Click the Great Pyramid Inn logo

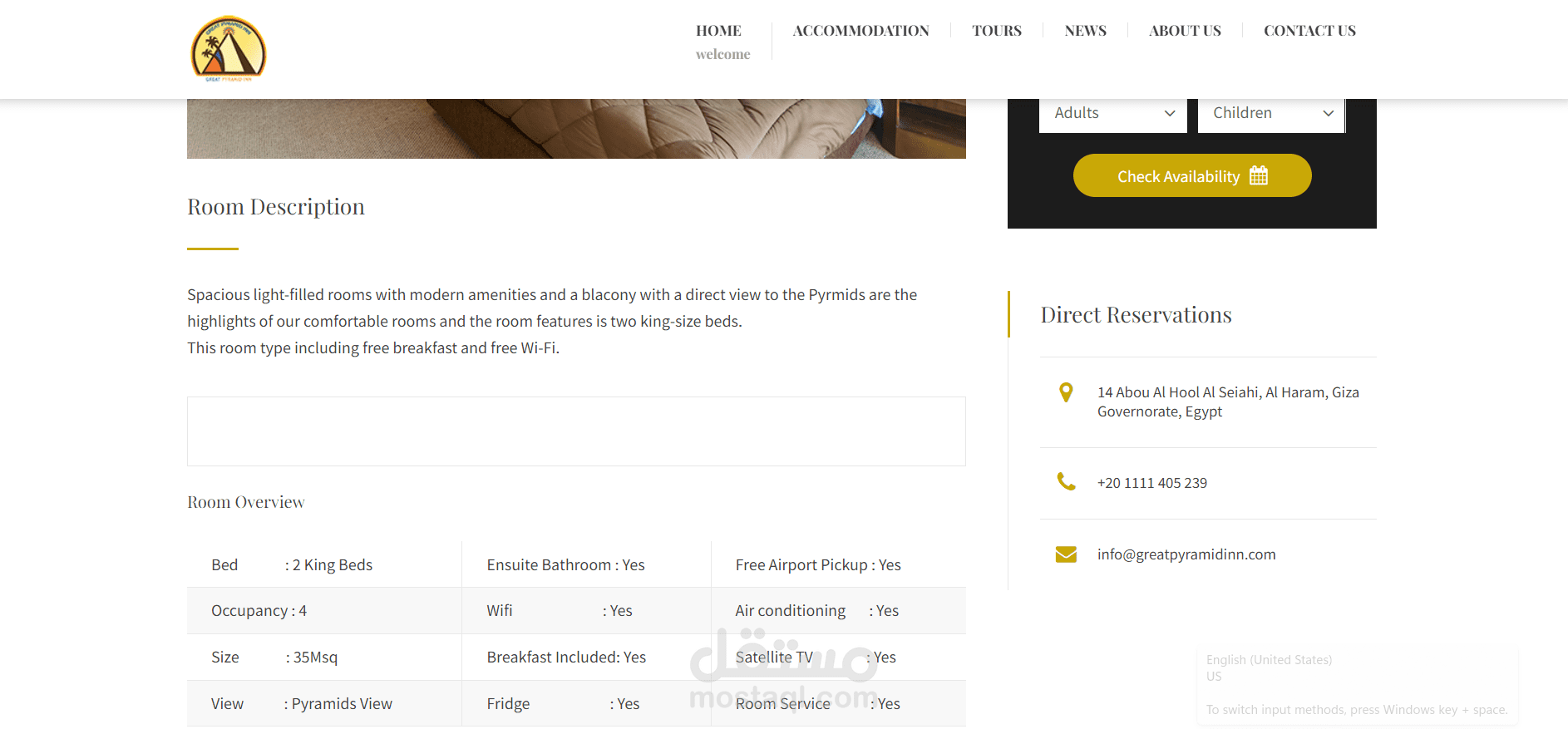pyautogui.click(x=229, y=49)
